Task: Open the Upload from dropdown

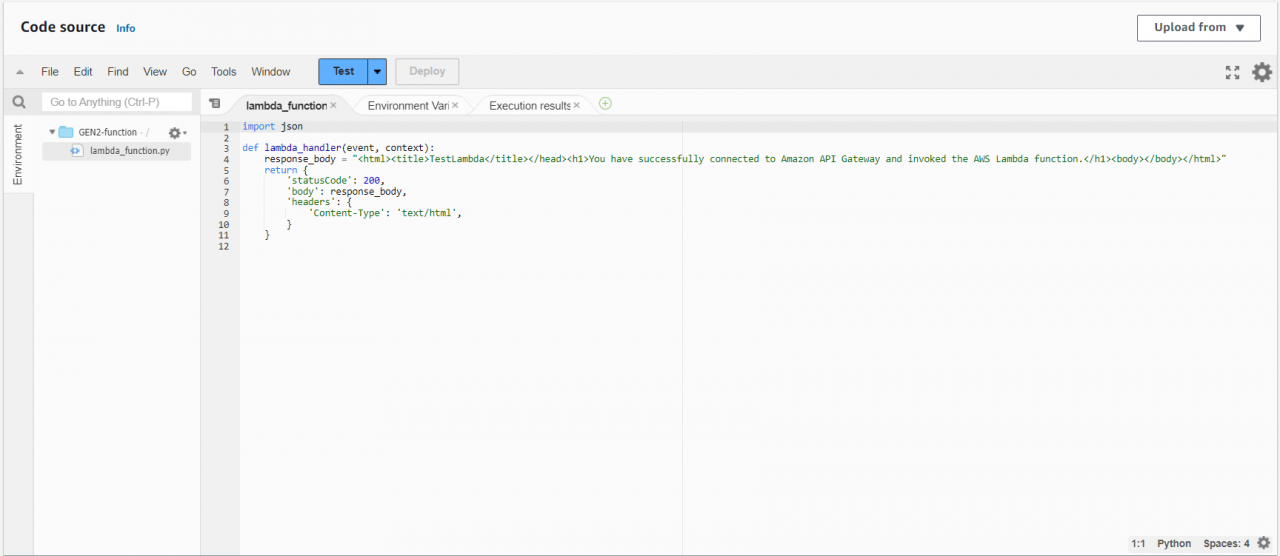Action: click(x=1198, y=28)
